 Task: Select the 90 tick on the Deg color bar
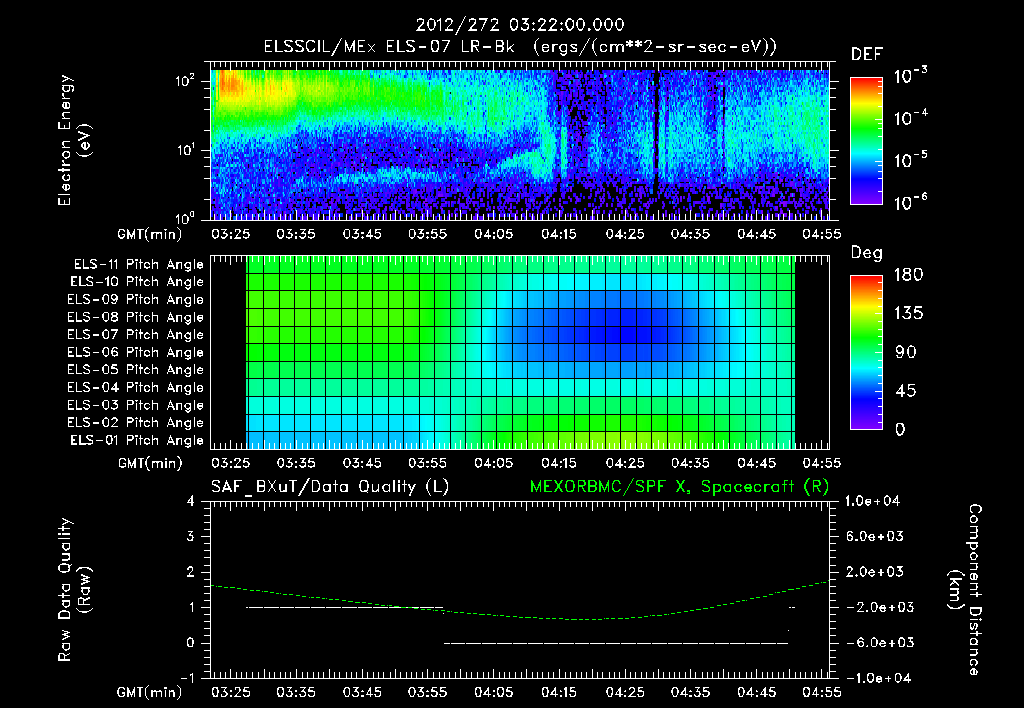906,352
